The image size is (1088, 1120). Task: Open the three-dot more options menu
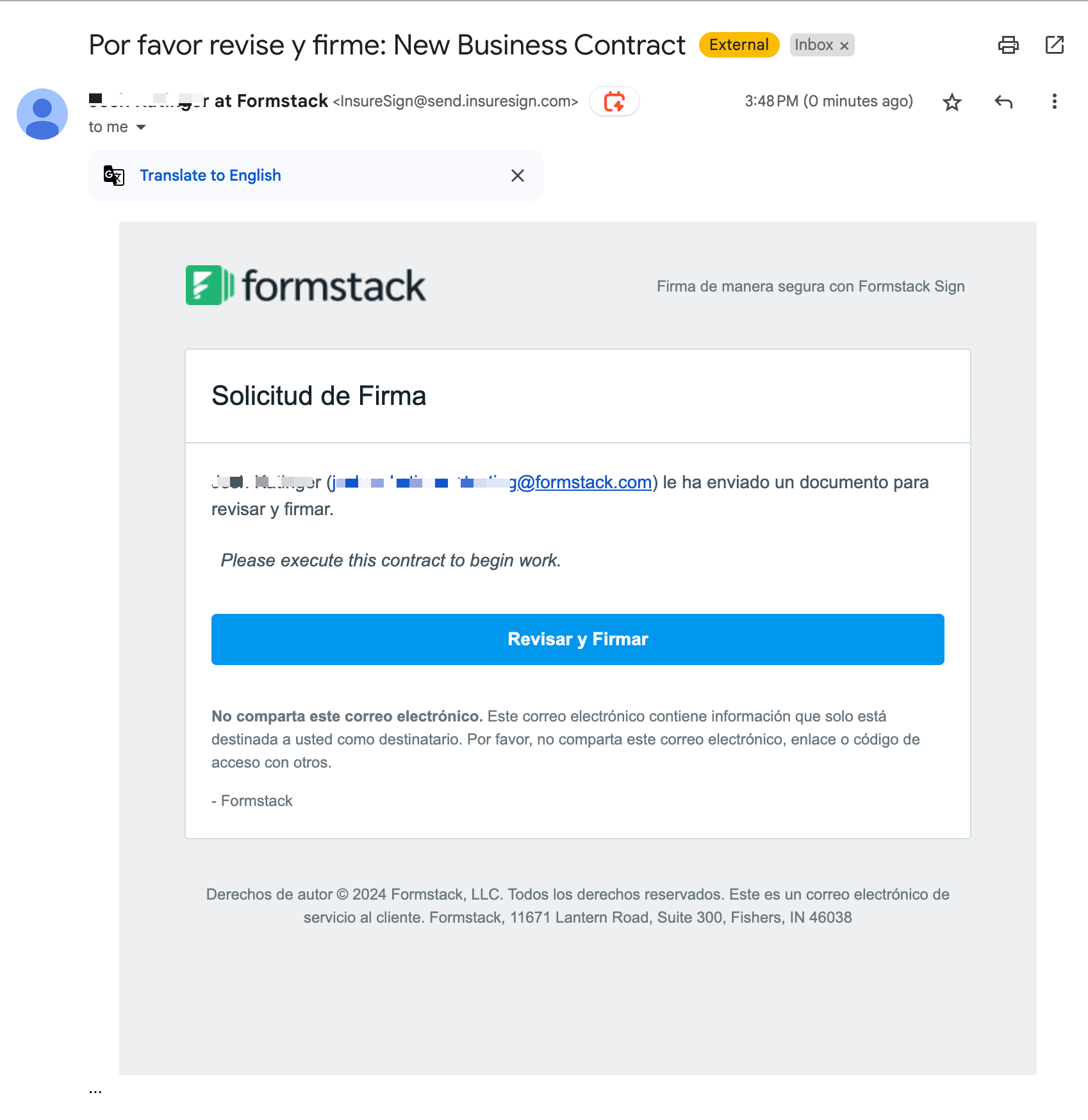click(x=1054, y=102)
